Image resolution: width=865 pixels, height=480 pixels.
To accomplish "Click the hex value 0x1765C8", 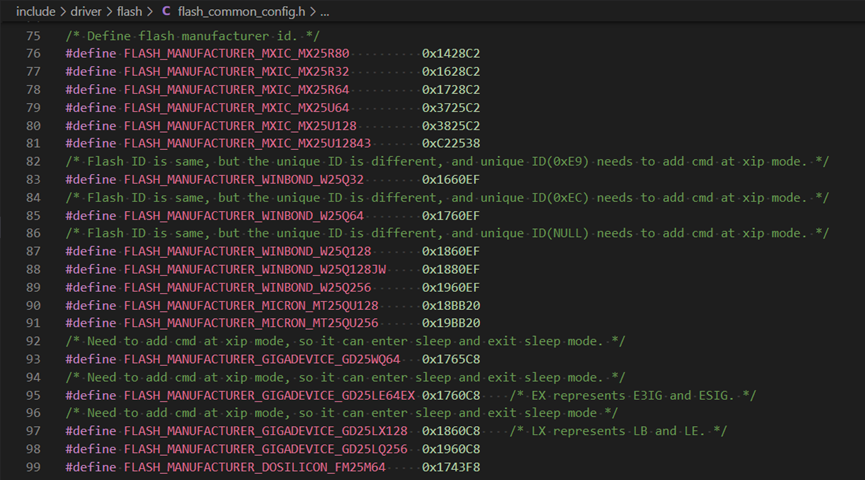I will tap(451, 359).
